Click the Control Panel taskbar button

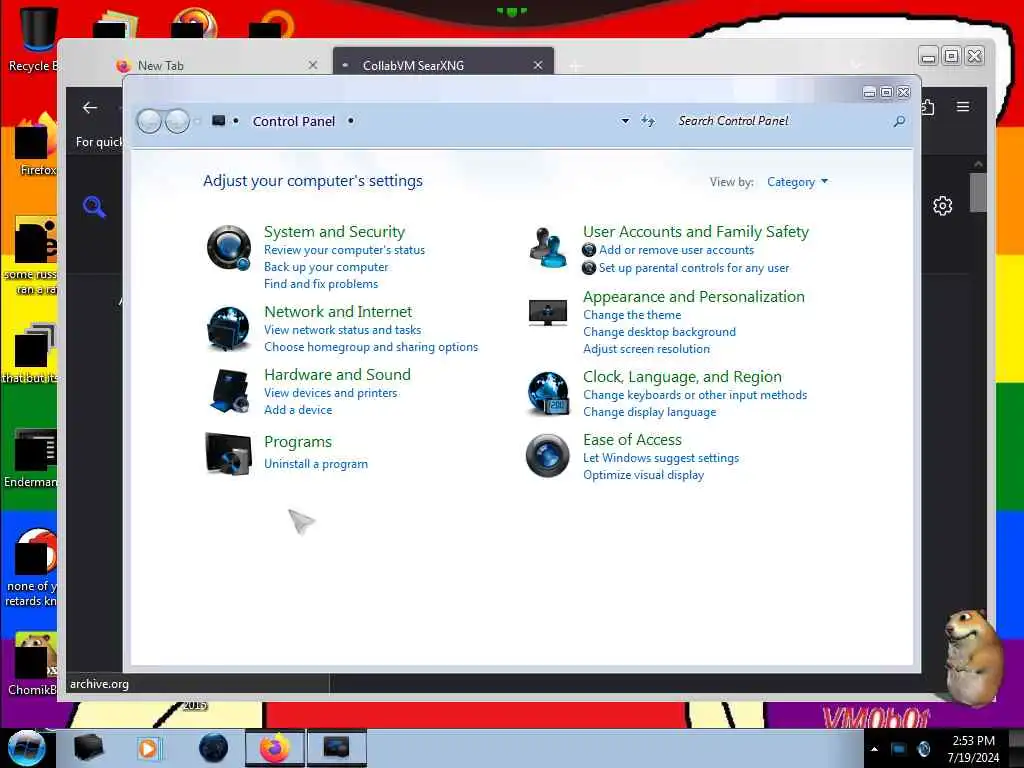coord(336,748)
